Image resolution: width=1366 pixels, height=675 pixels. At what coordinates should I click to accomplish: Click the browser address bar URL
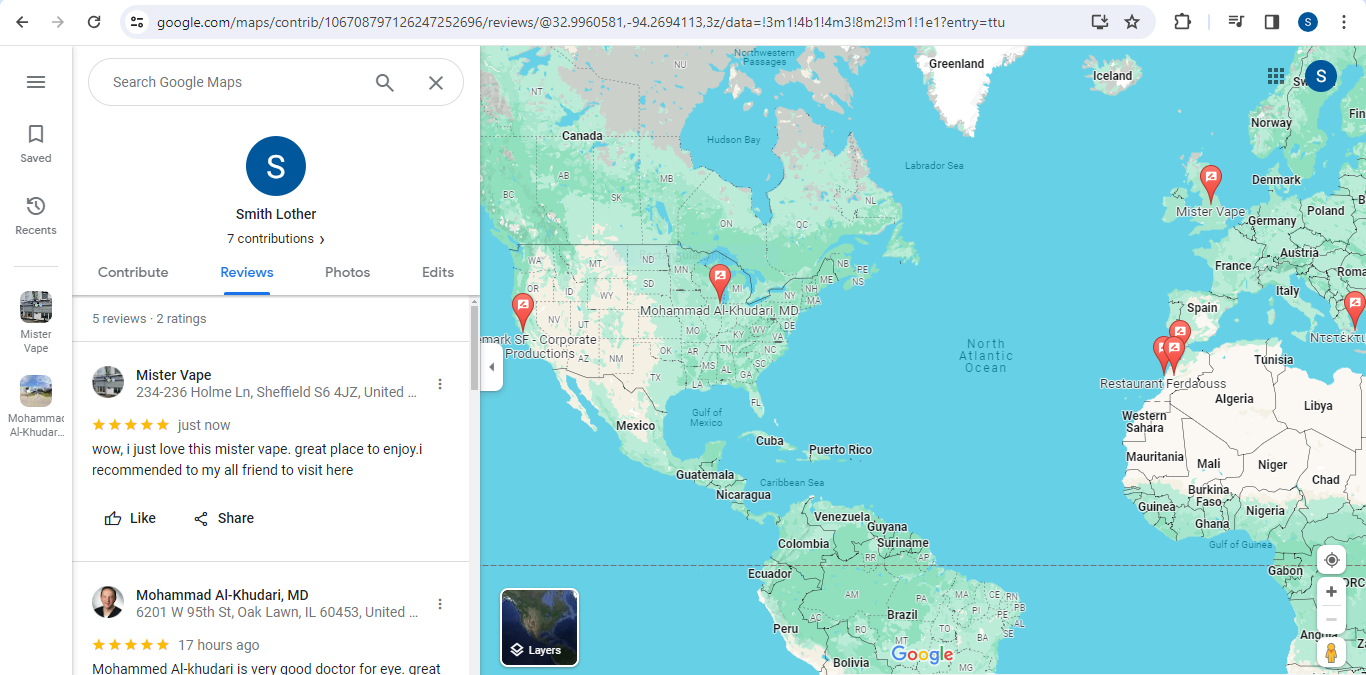pos(581,22)
